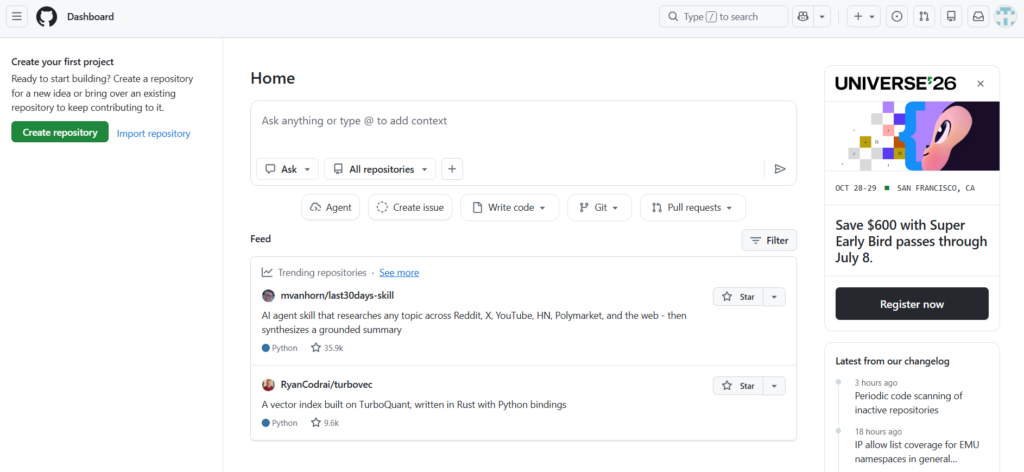Open the Periodic code scanning changelog entry

908,403
